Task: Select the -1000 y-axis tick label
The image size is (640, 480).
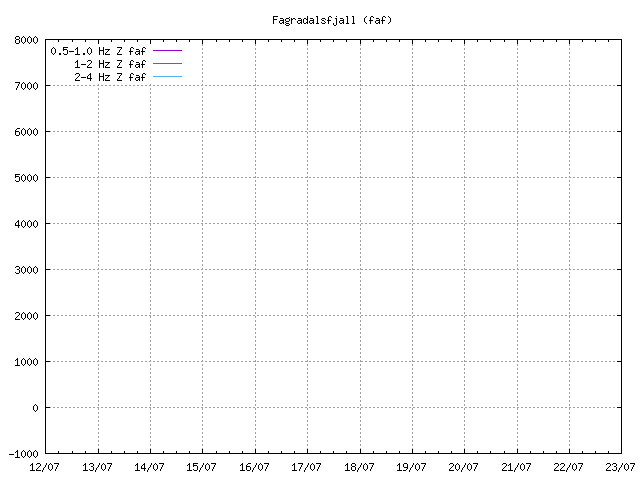Action: [24, 454]
